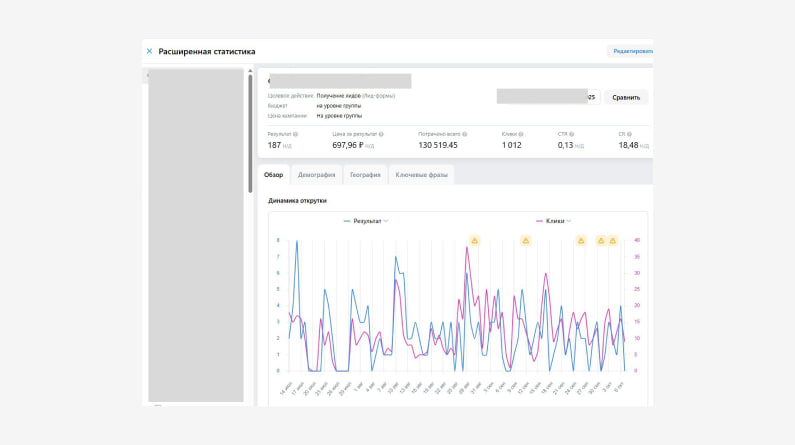This screenshot has height=445, width=795.
Task: Collapse the left sidebar with chevron
Action: click(148, 76)
